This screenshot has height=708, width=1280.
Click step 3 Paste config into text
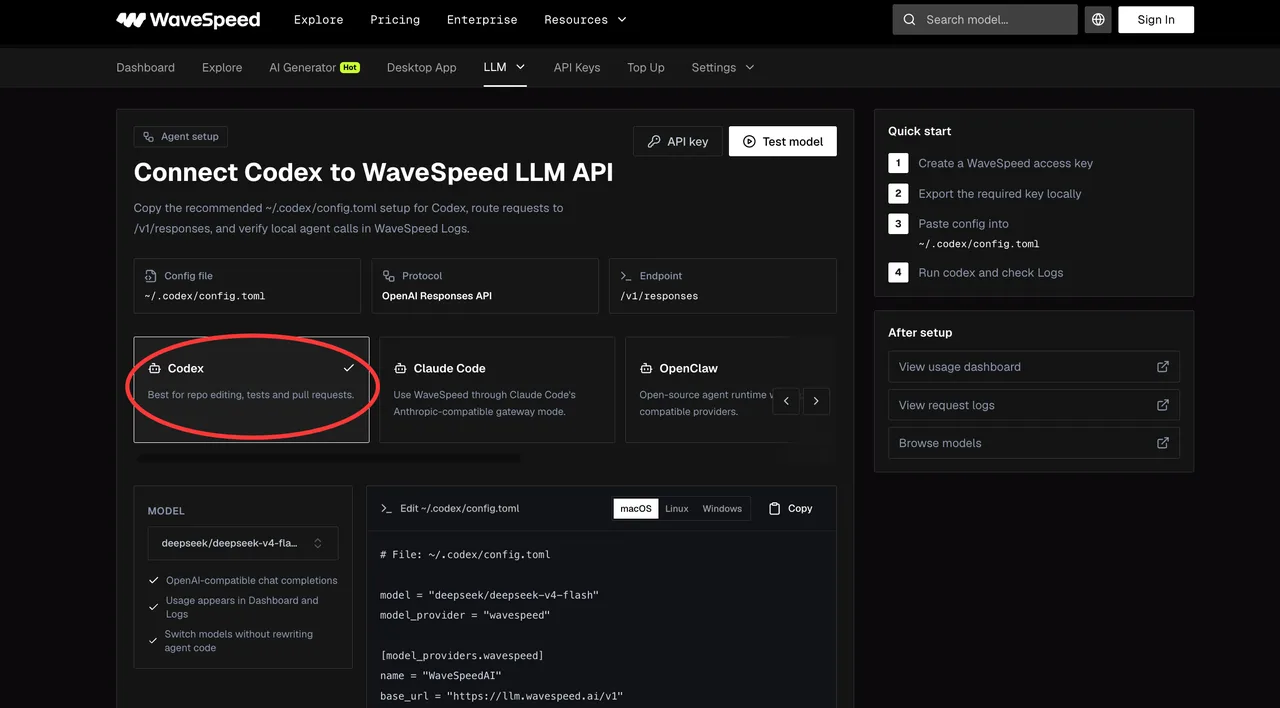coord(964,224)
